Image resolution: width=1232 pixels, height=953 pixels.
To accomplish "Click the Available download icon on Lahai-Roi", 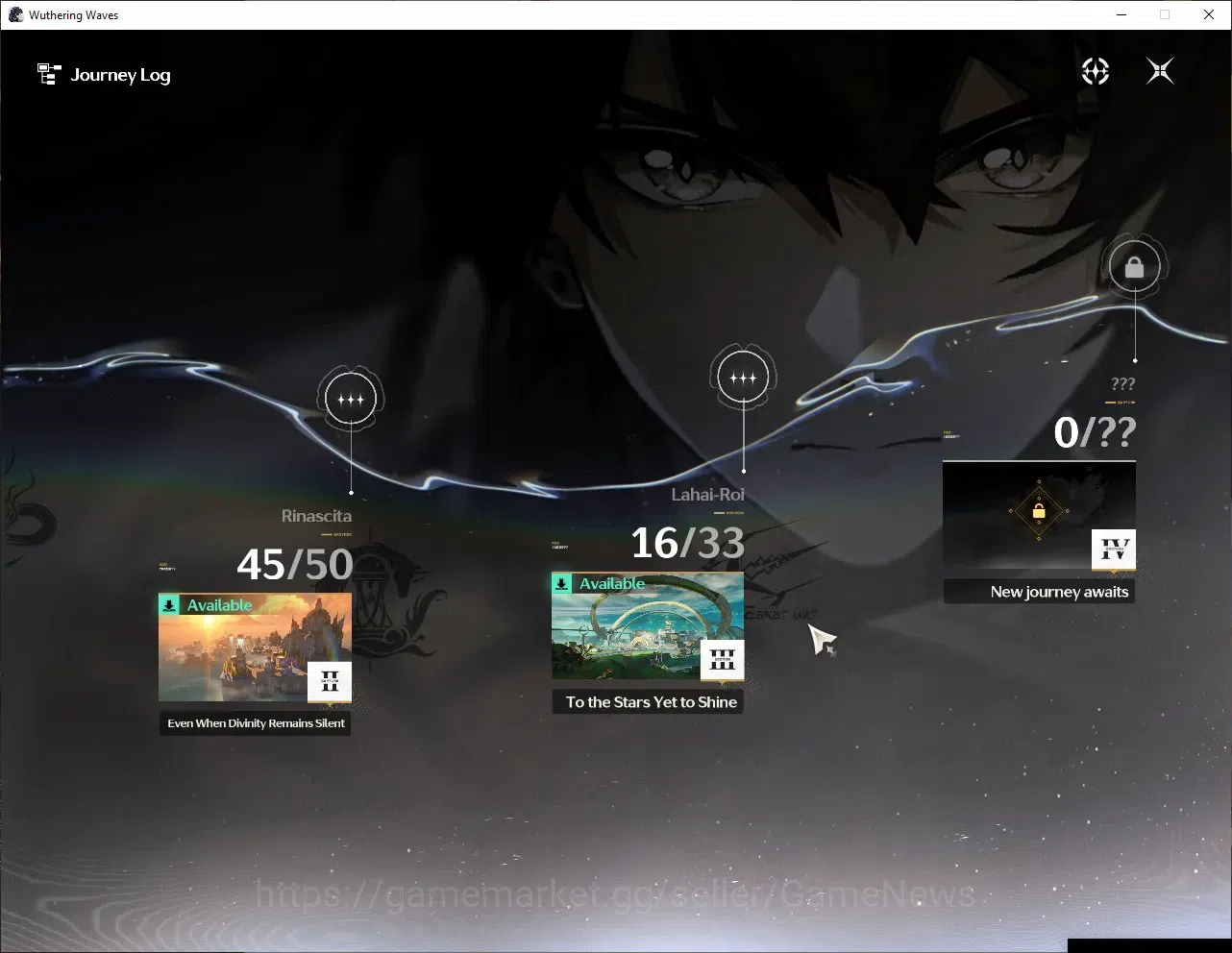I will click(562, 583).
